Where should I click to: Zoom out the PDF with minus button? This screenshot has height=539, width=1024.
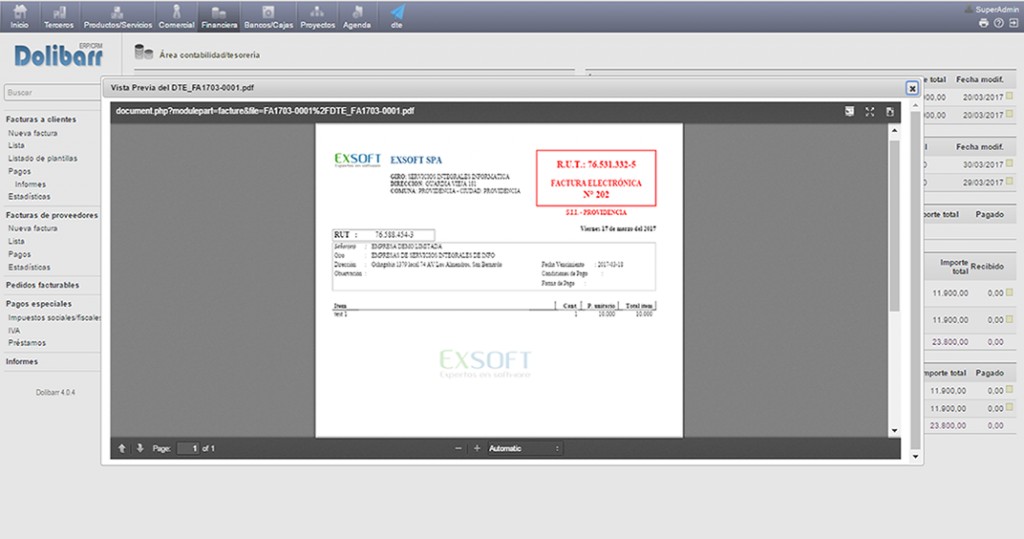pos(458,448)
